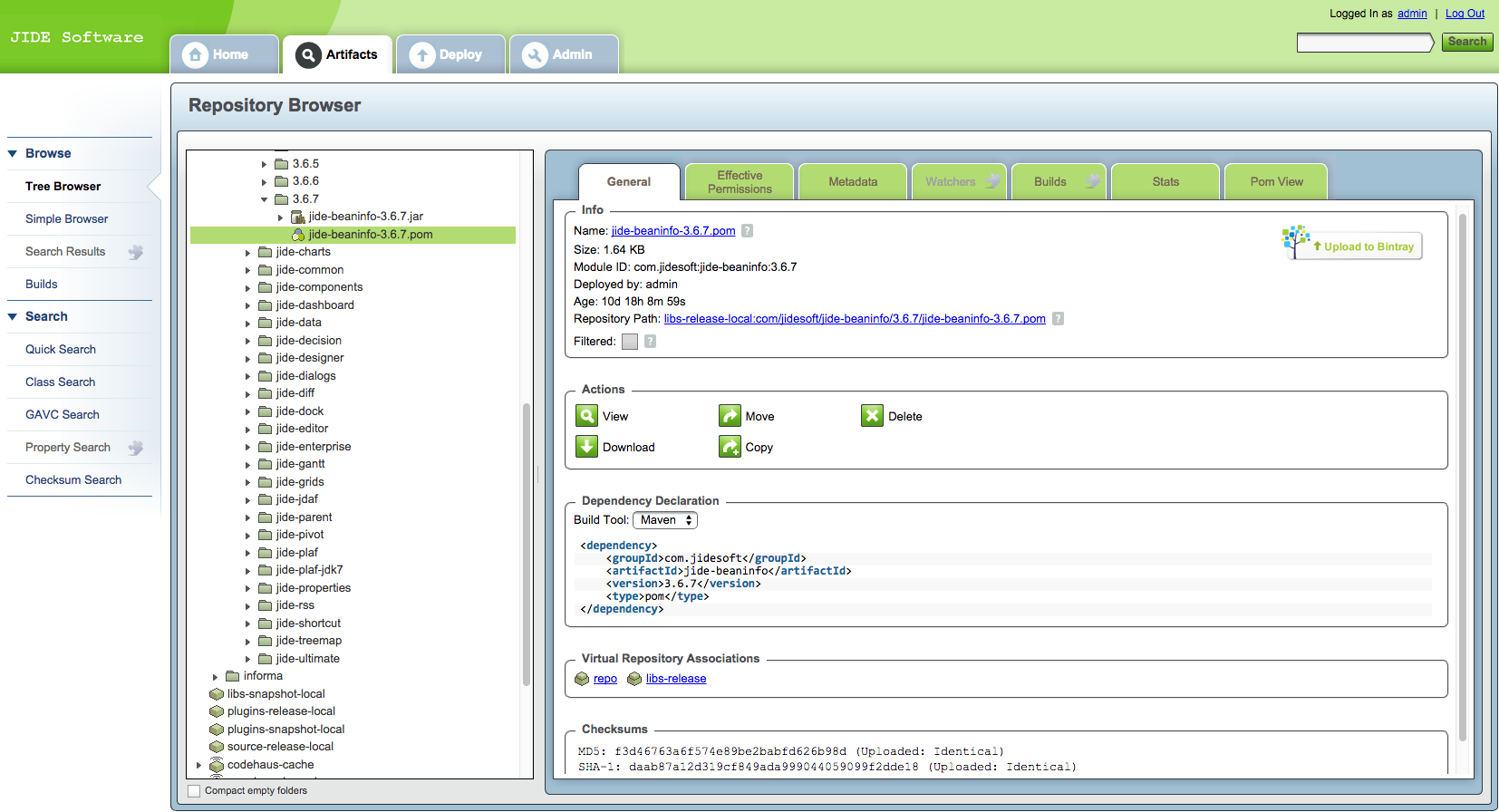The image size is (1499, 812).
Task: Click the repo virtual repository icon
Action: pos(582,679)
